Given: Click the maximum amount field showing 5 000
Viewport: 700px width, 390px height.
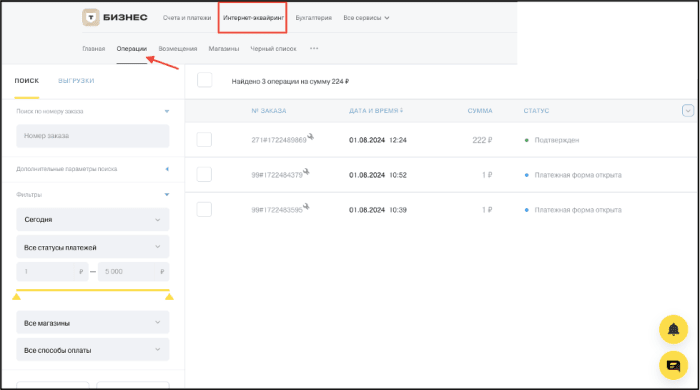Looking at the screenshot, I should [133, 271].
